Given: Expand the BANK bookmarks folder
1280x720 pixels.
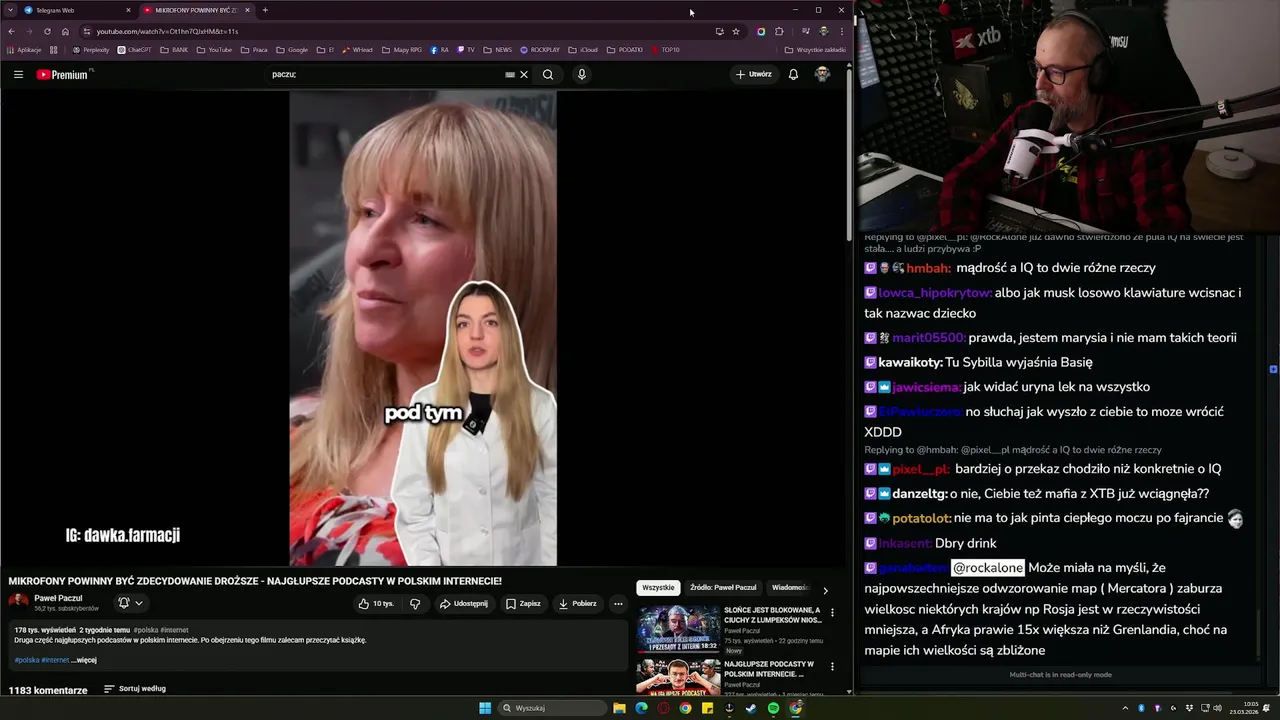Looking at the screenshot, I should (174, 50).
